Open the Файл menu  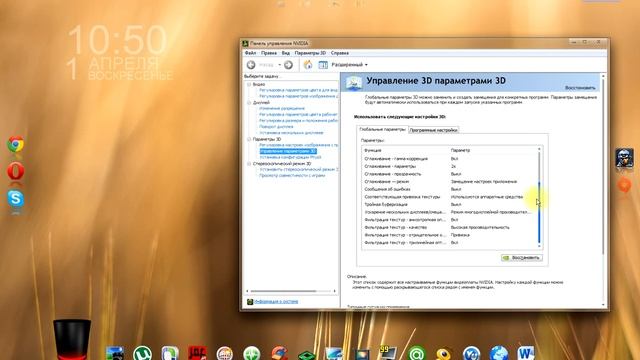pyautogui.click(x=250, y=53)
